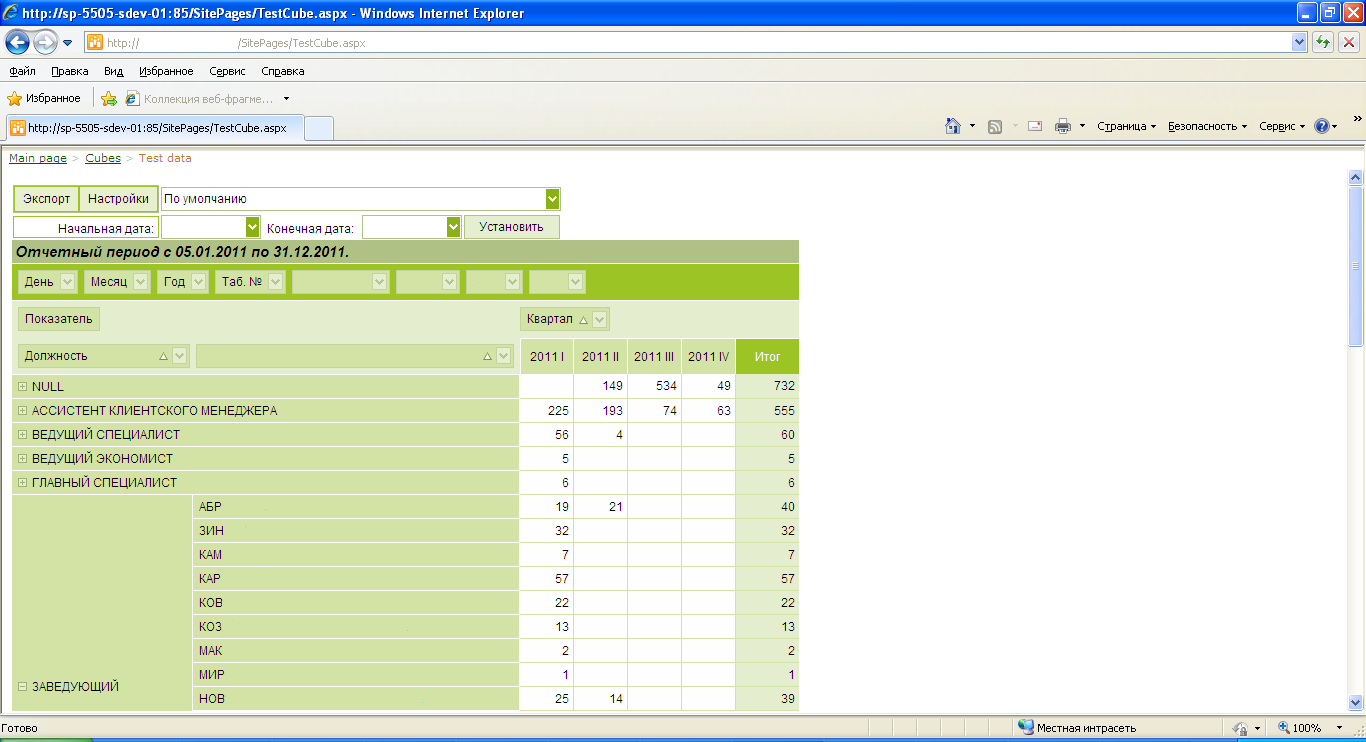This screenshot has height=742, width=1366.
Task: Click the Местная интрасеть security zone
Action: click(x=1076, y=728)
